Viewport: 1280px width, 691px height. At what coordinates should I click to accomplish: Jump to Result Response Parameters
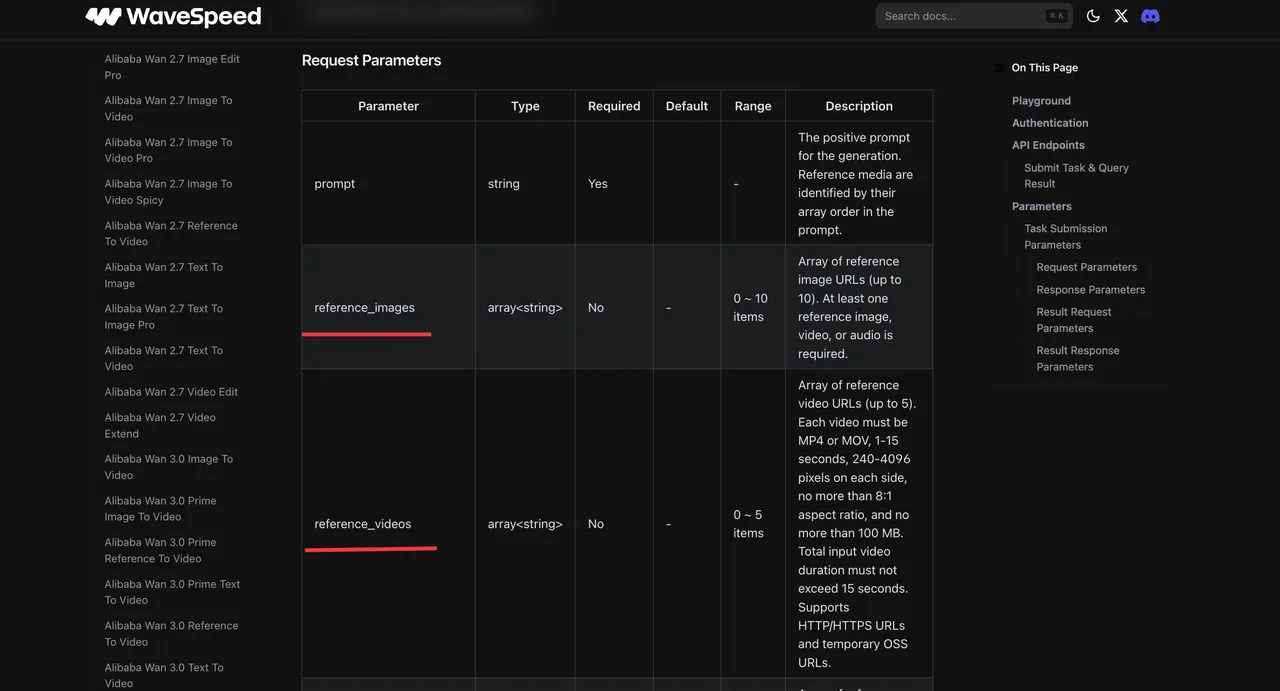[1078, 358]
